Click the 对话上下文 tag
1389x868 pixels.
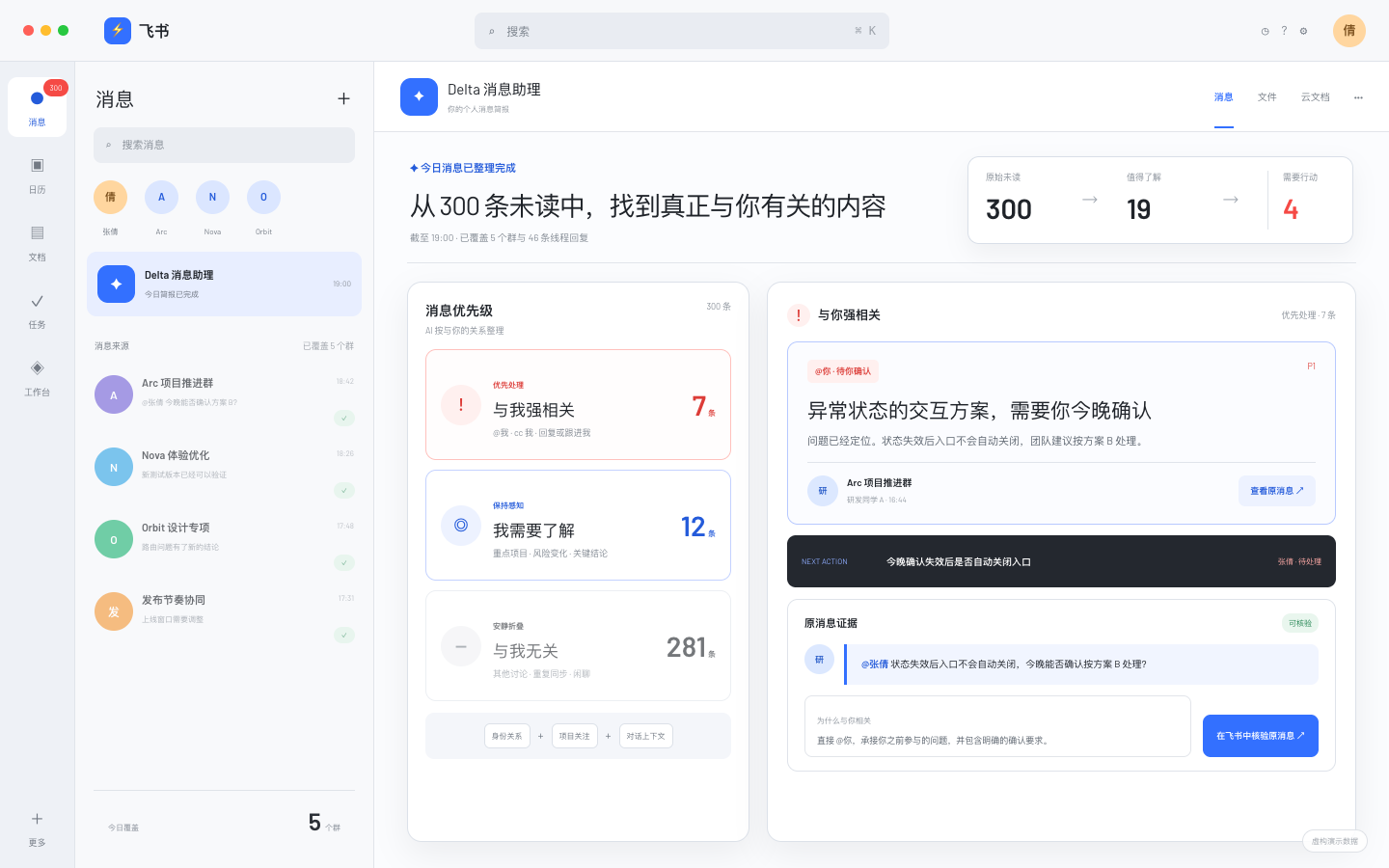646,736
